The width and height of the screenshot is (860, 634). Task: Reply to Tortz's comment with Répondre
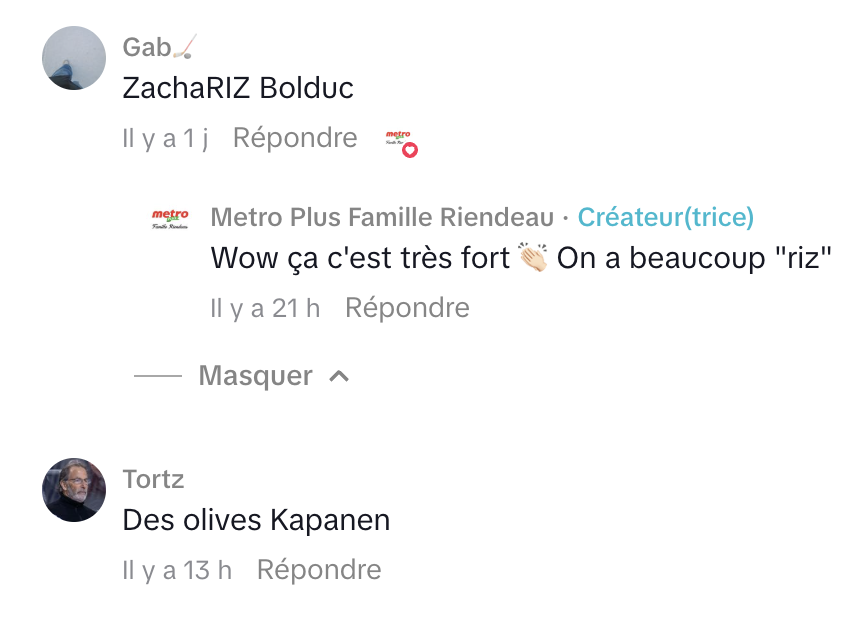coord(319,570)
